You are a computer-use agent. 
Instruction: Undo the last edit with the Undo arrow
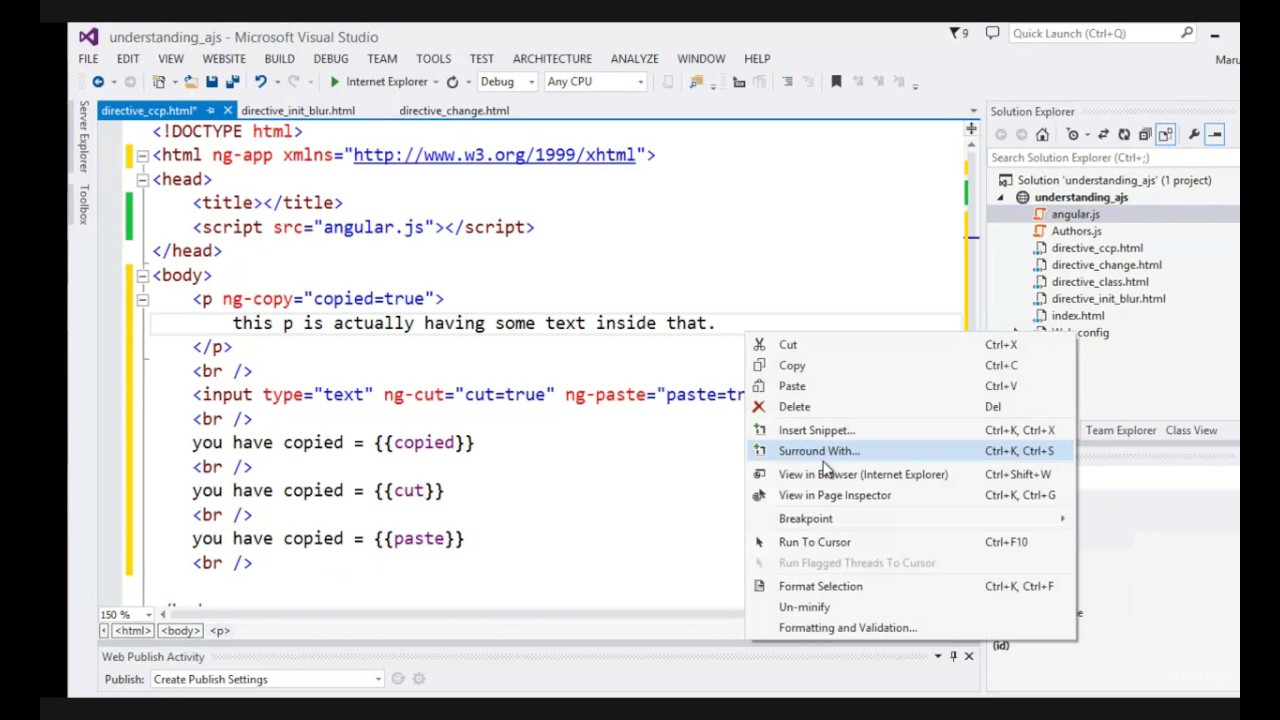[x=260, y=82]
